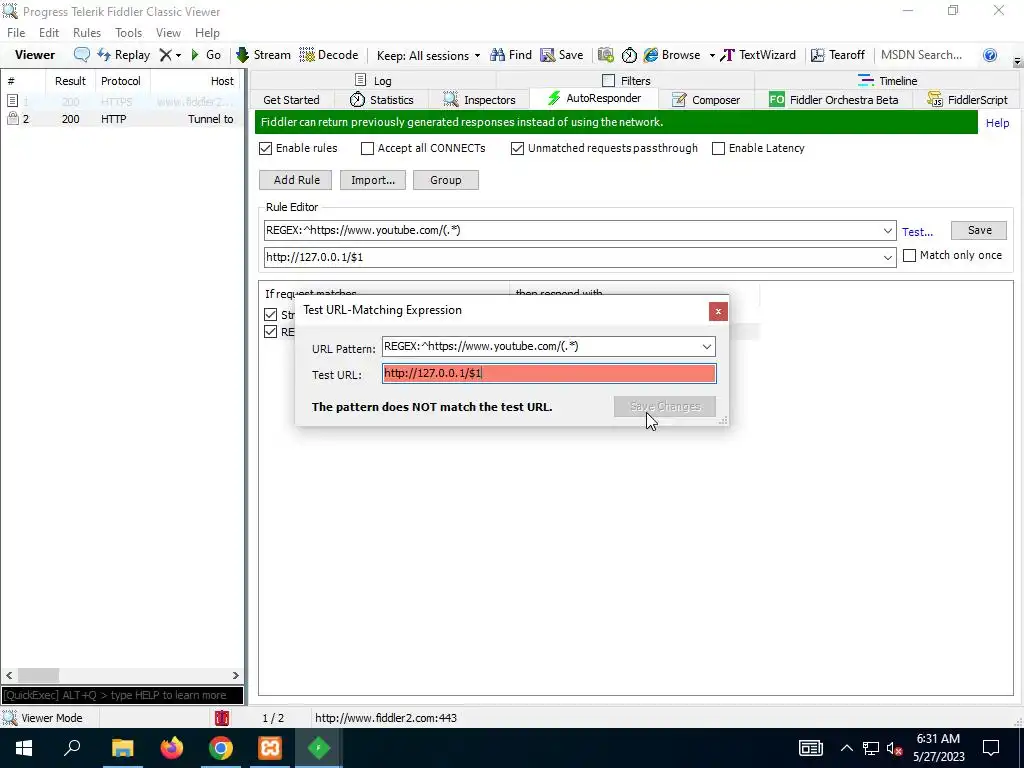Switch to the Get Started tab
This screenshot has width=1024, height=768.
coord(291,99)
